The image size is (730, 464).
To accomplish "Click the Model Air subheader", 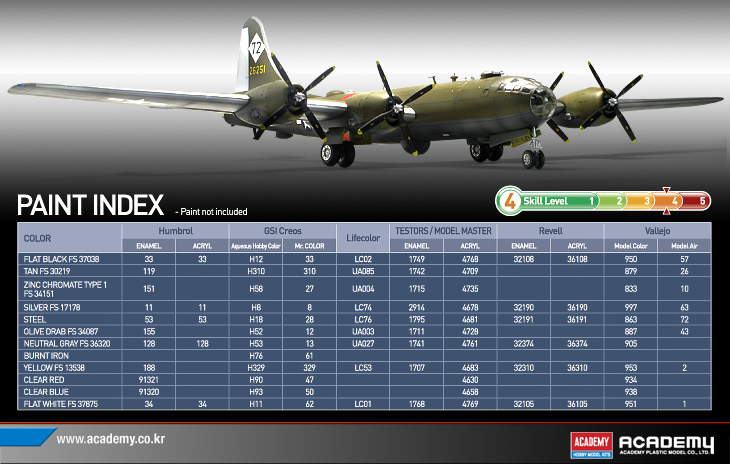I will pyautogui.click(x=684, y=246).
